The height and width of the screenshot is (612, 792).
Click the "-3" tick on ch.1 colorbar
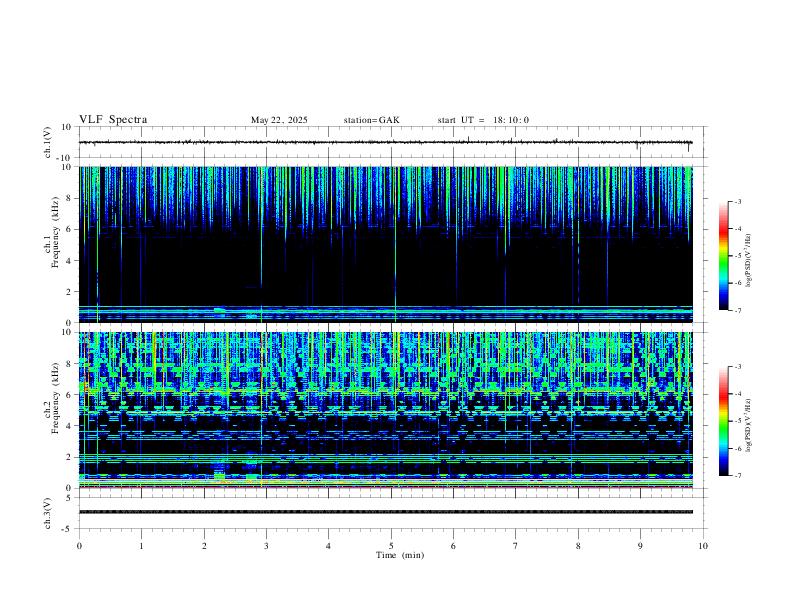pos(737,201)
